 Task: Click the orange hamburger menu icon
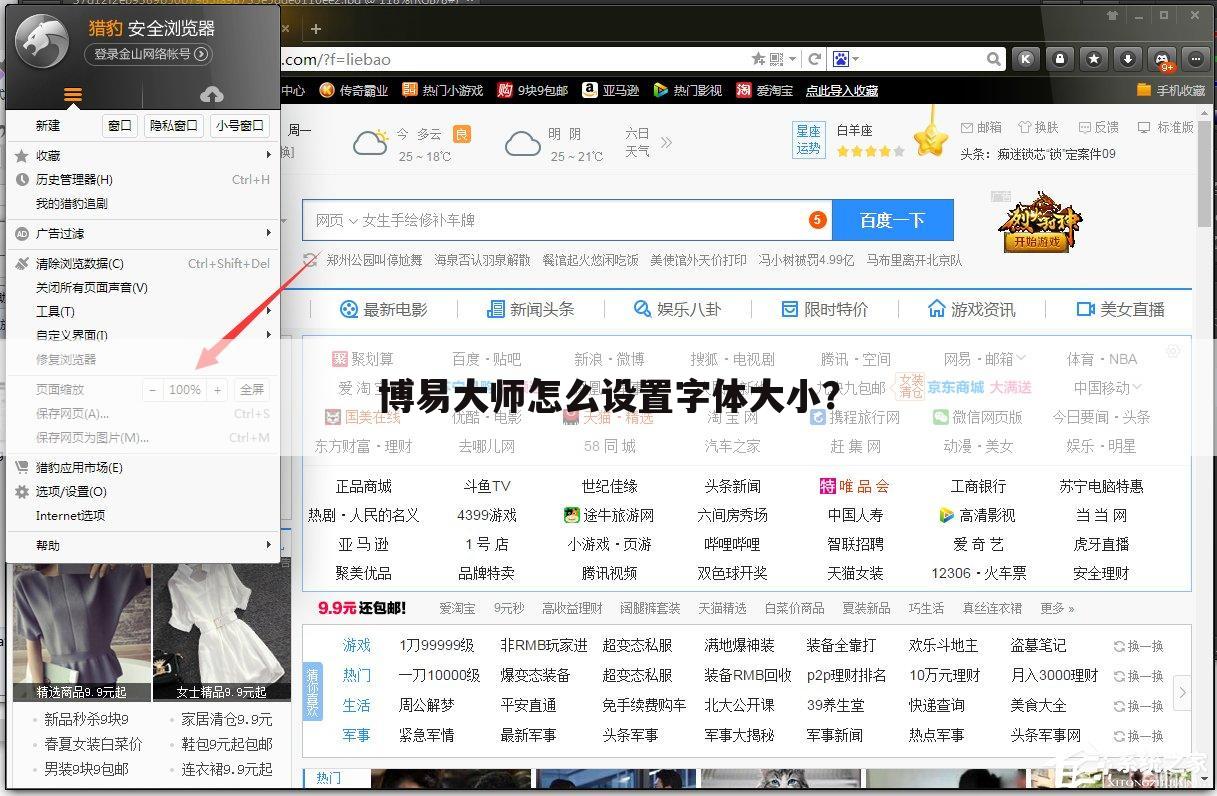point(73,95)
